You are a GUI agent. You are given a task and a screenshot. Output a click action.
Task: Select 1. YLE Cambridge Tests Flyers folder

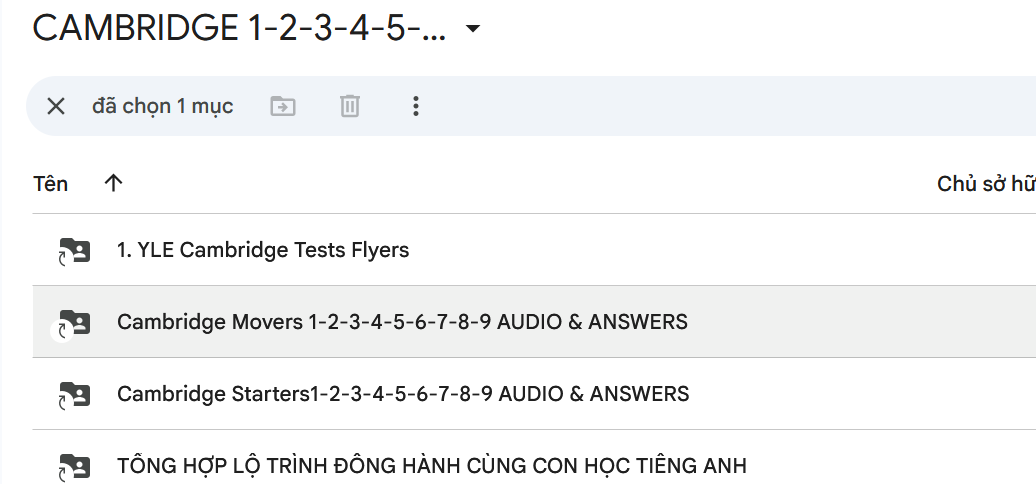point(263,250)
